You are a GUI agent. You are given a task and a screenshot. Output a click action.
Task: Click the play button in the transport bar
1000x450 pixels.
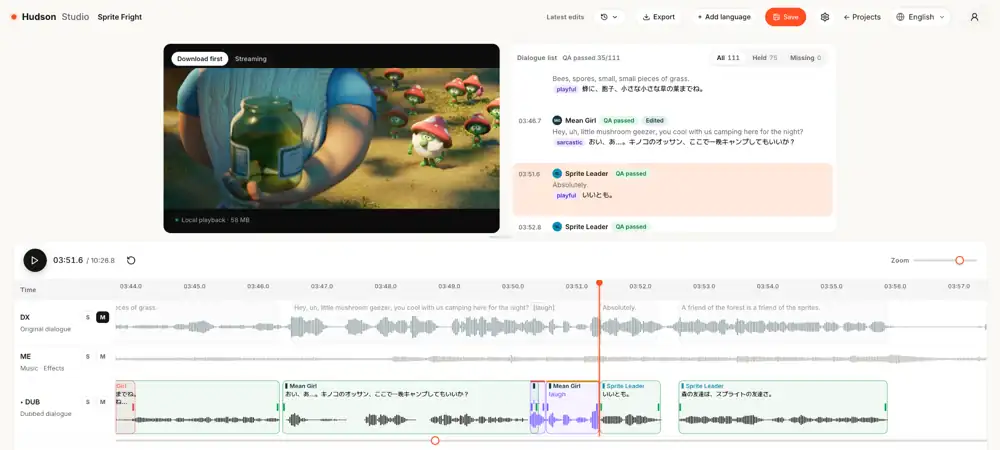35,260
